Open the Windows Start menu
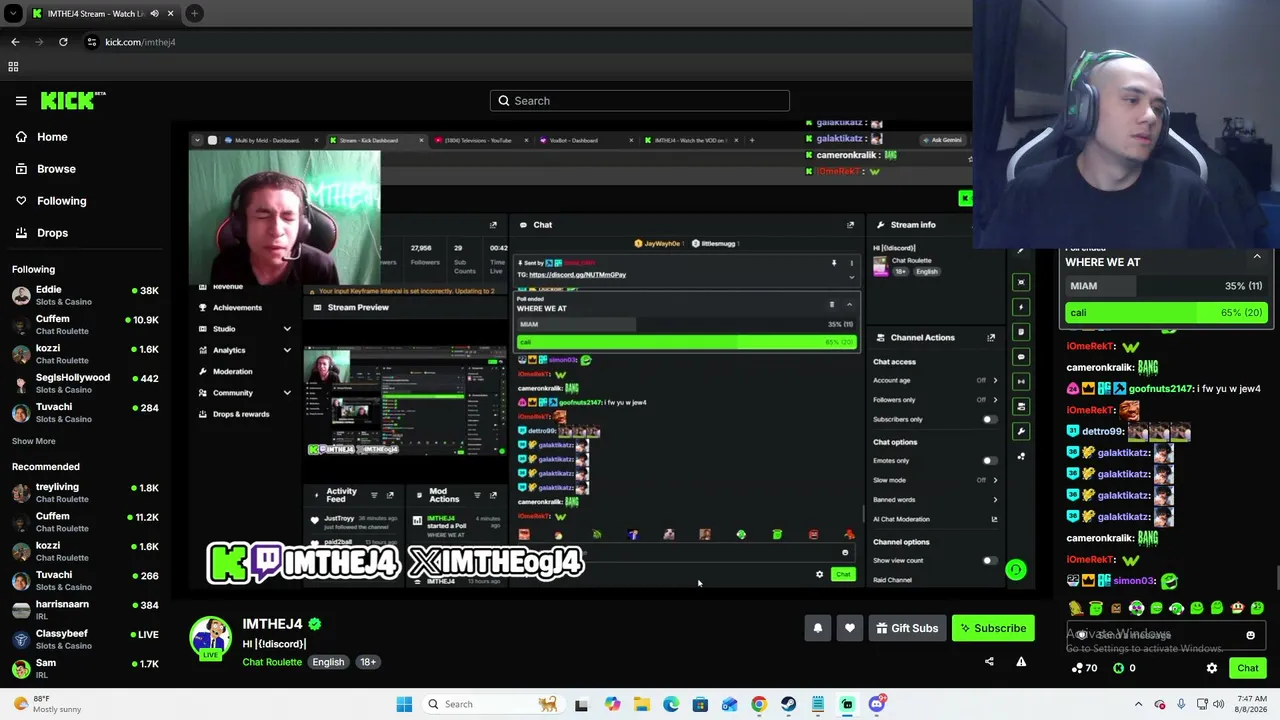The height and width of the screenshot is (720, 1280). 404,704
